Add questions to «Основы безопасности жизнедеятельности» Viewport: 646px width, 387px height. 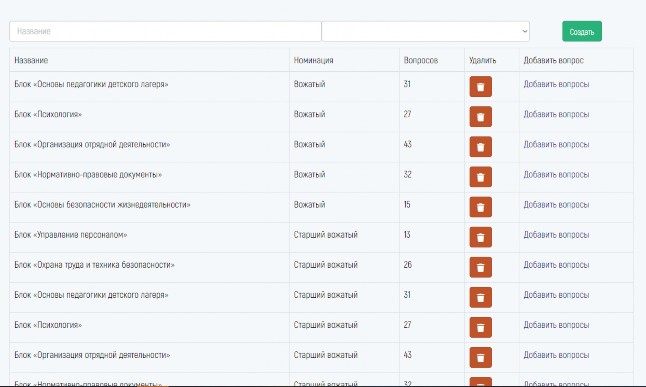[x=556, y=204]
